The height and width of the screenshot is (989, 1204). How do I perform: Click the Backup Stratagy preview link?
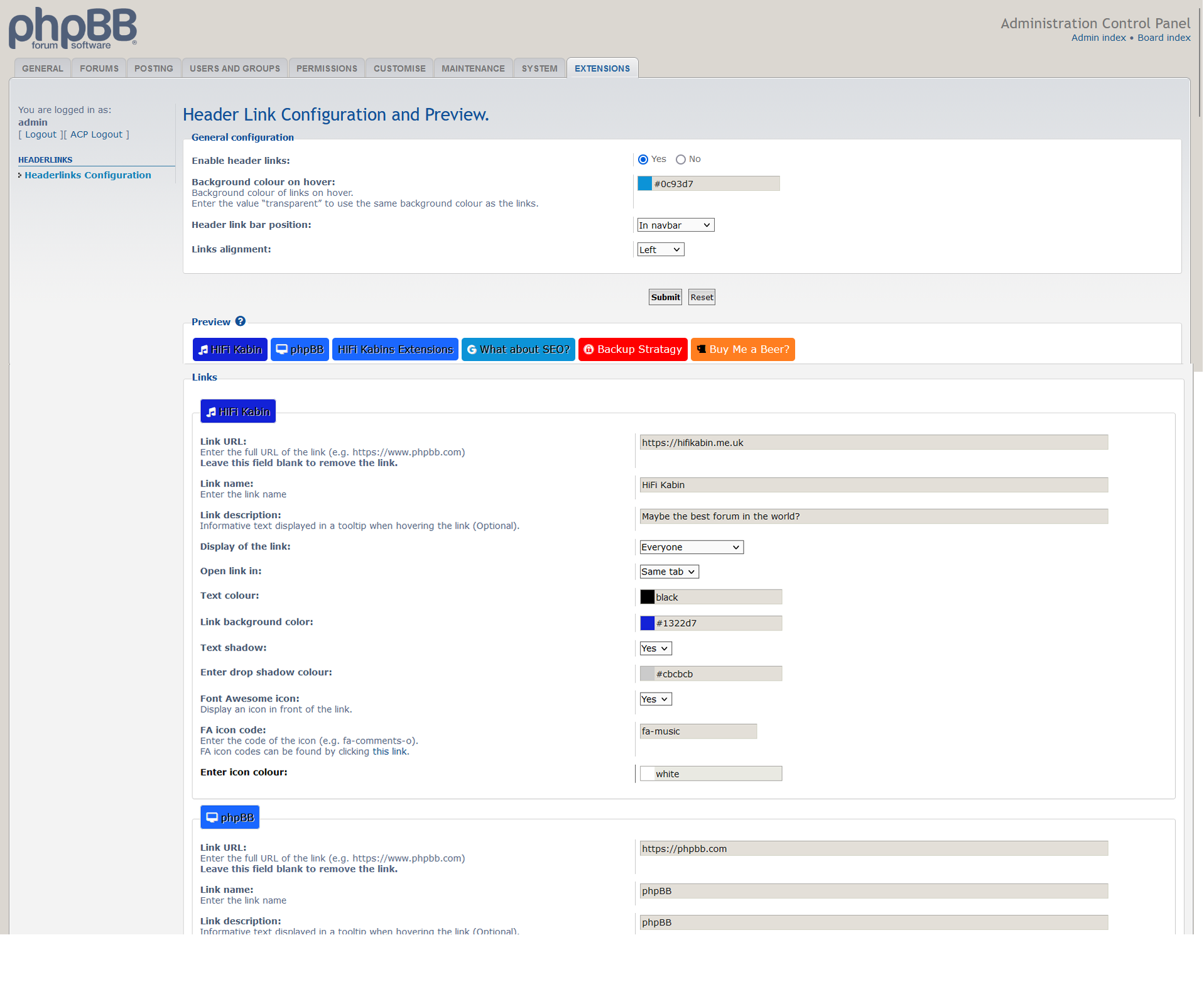632,350
